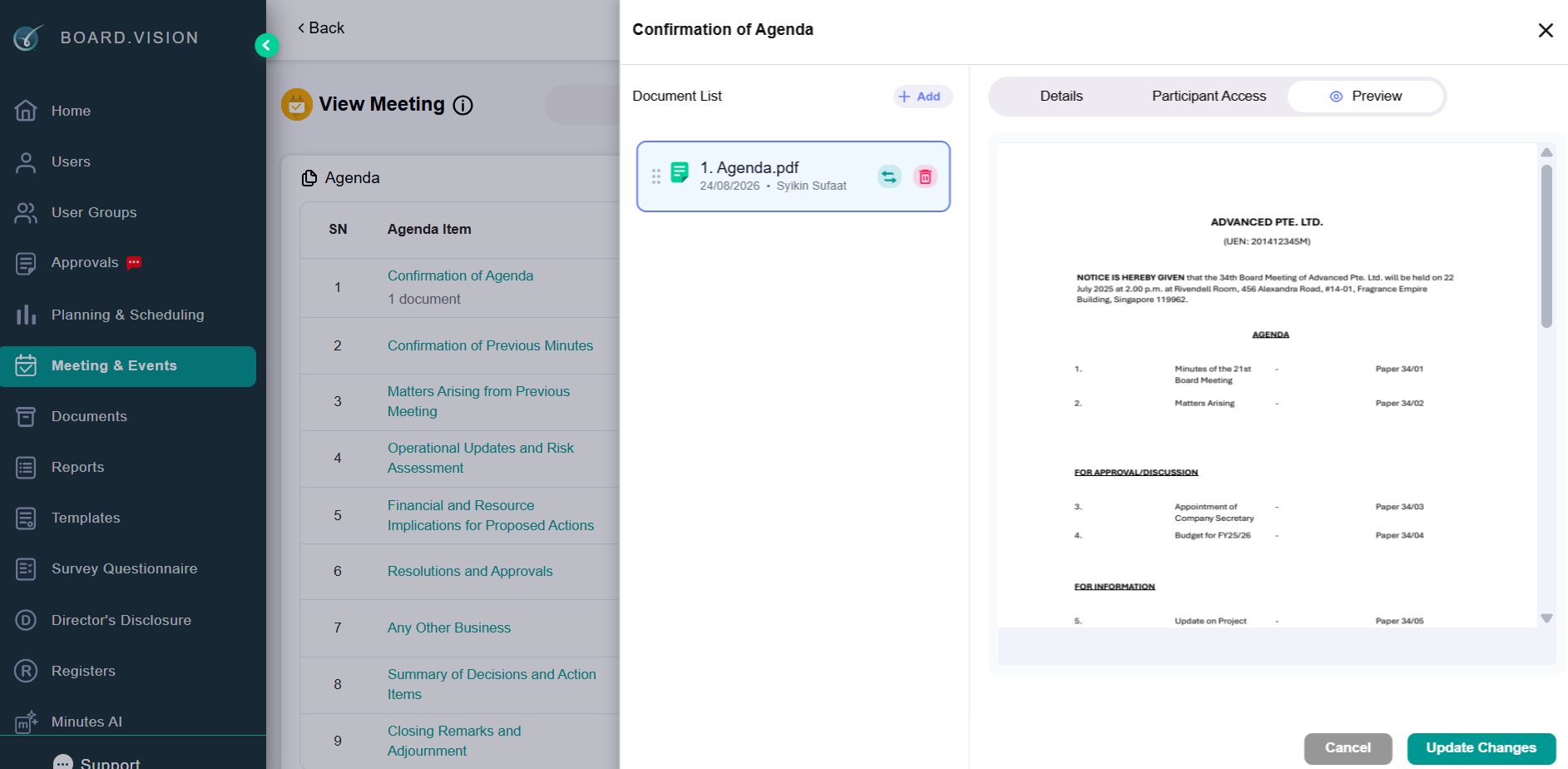The height and width of the screenshot is (769, 1568).
Task: Click the replace document icon for Agenda.pdf
Action: (889, 176)
